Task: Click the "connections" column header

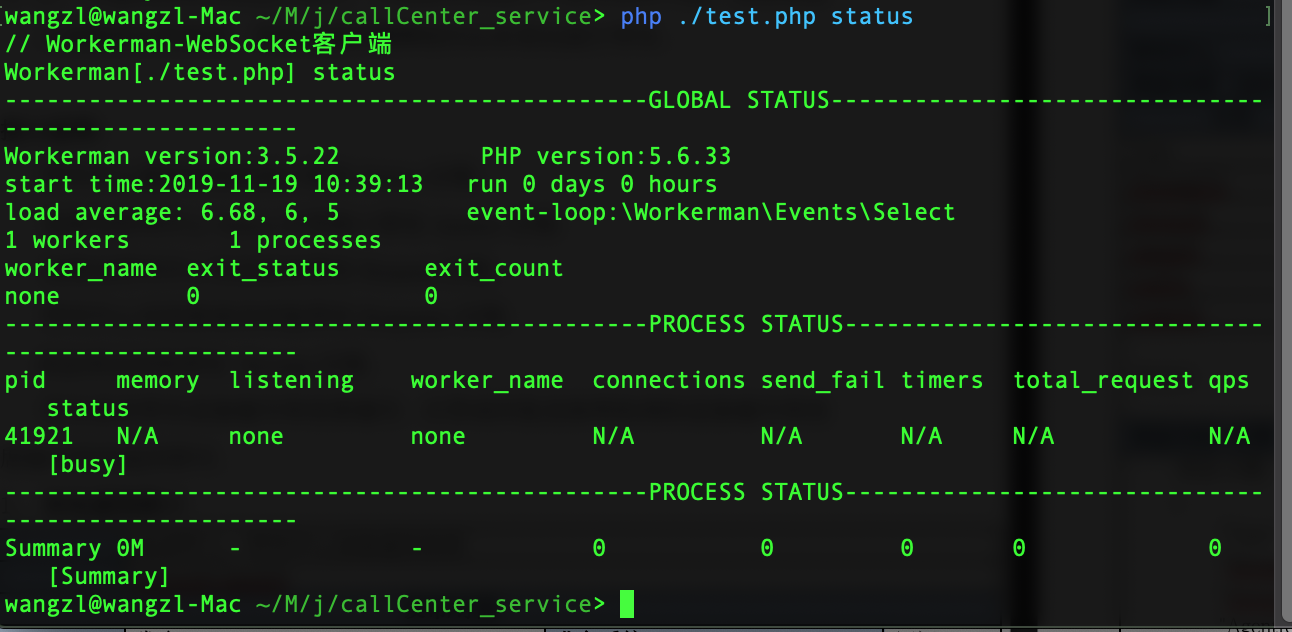Action: (669, 380)
